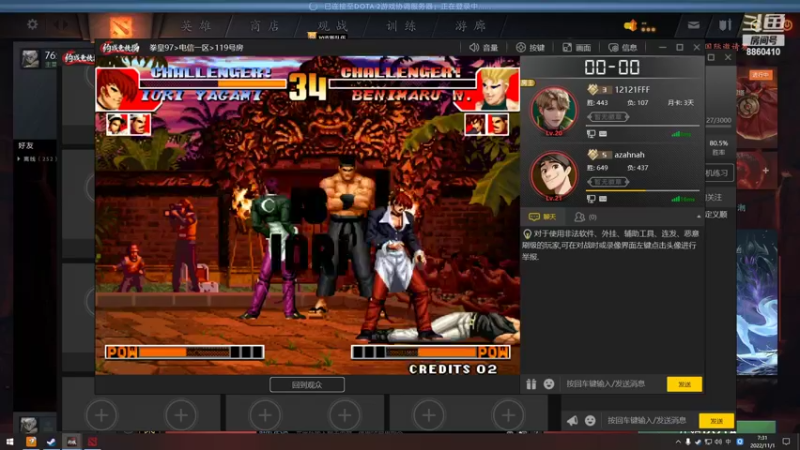The height and width of the screenshot is (450, 800).
Task: Focus the lobby chat message input
Action: tap(649, 420)
